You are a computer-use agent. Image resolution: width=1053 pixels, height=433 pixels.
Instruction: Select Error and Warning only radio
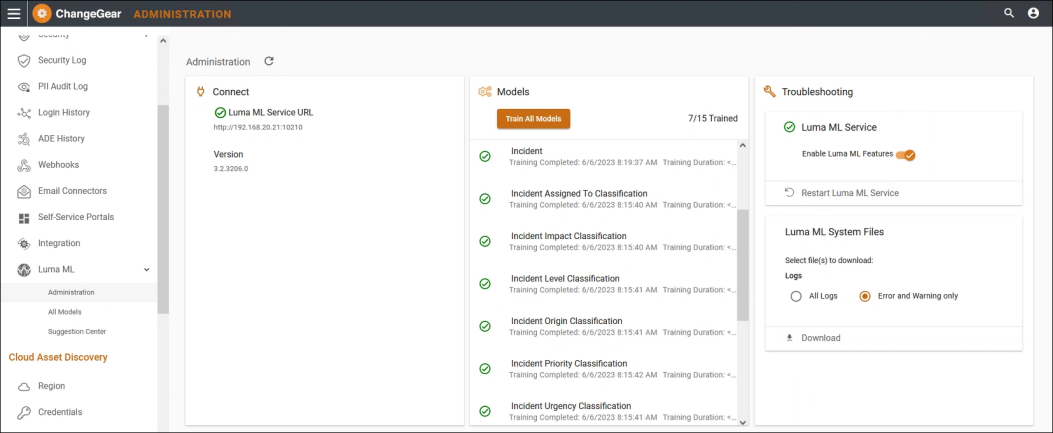pyautogui.click(x=865, y=296)
